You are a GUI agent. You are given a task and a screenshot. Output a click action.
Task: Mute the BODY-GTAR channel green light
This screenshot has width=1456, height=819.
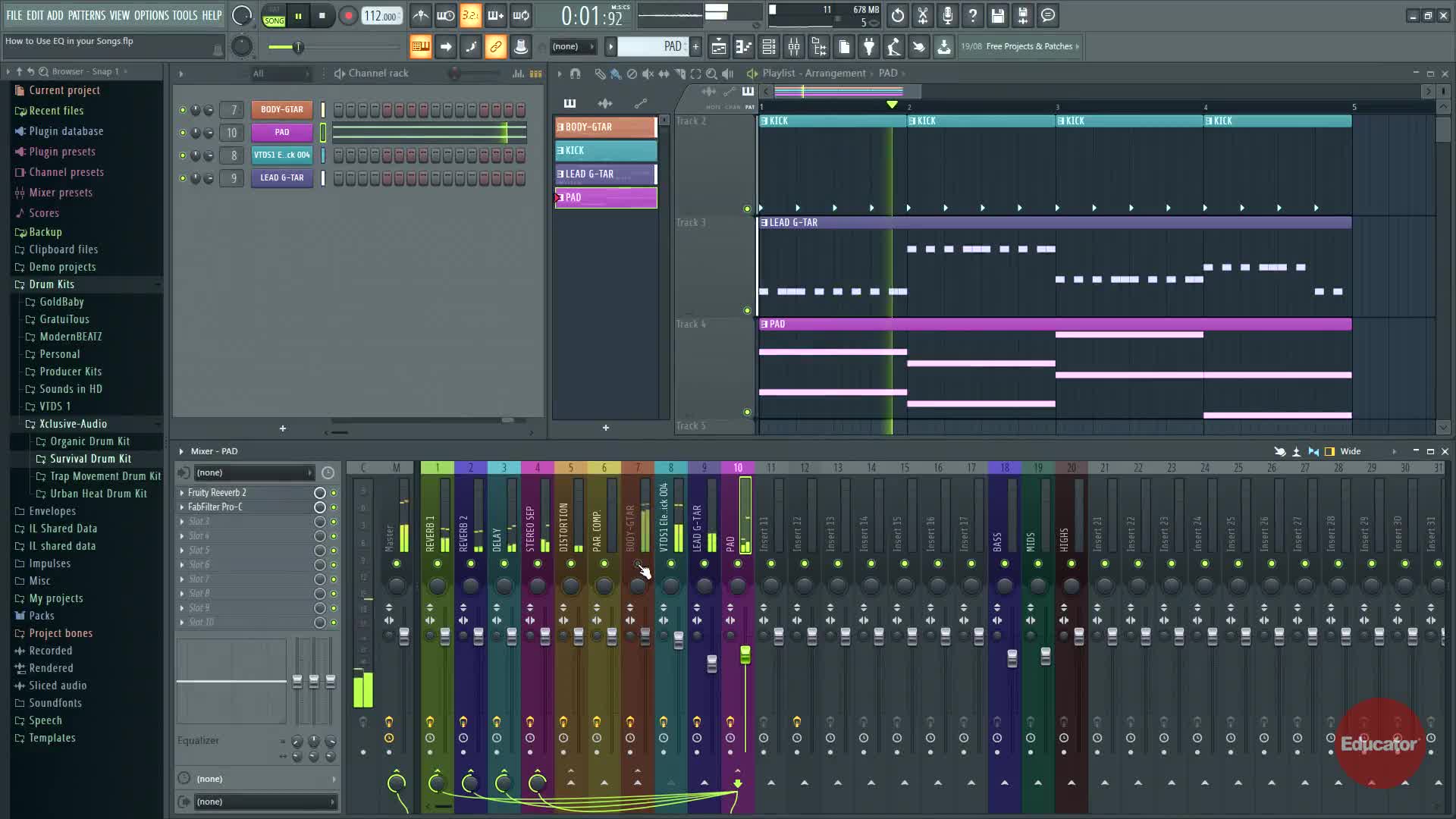point(182,110)
